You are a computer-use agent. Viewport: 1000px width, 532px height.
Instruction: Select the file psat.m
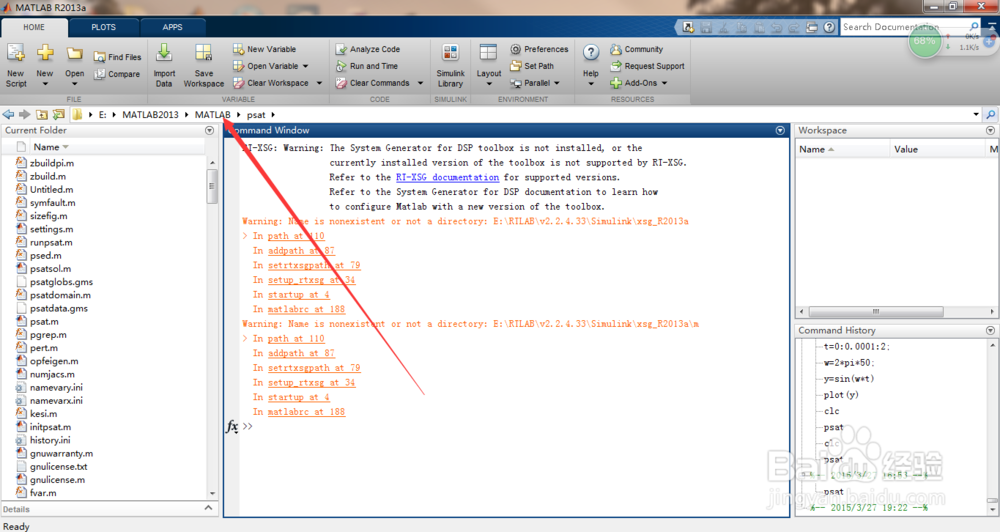(44, 321)
